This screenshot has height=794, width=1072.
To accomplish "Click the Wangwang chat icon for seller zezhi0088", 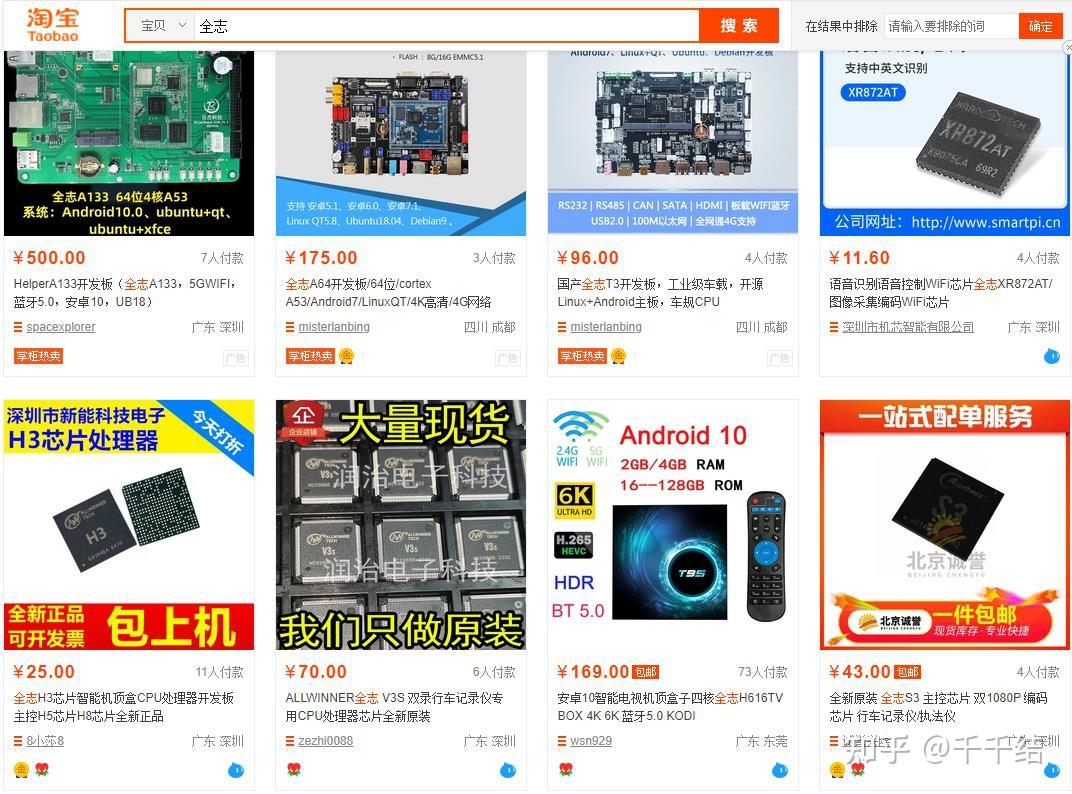I will tap(507, 771).
